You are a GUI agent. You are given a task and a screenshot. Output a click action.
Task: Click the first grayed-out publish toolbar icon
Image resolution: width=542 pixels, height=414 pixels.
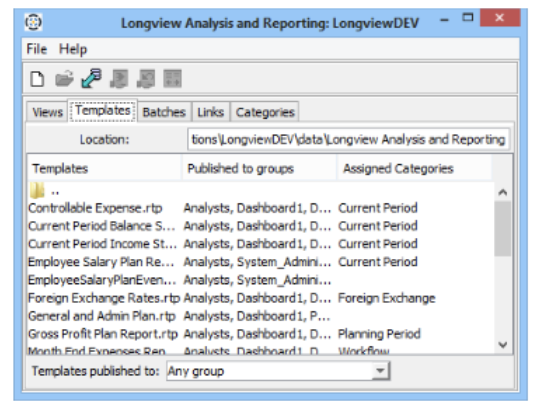(x=119, y=79)
